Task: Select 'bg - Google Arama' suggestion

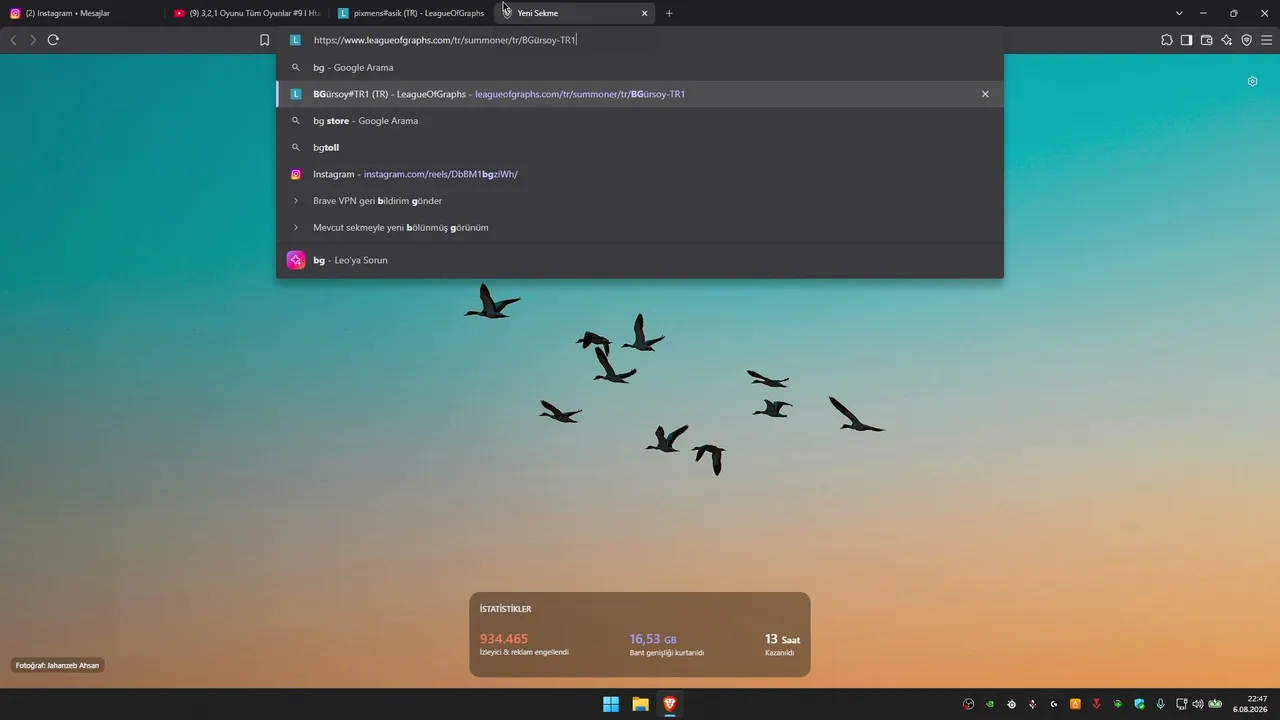Action: click(640, 67)
